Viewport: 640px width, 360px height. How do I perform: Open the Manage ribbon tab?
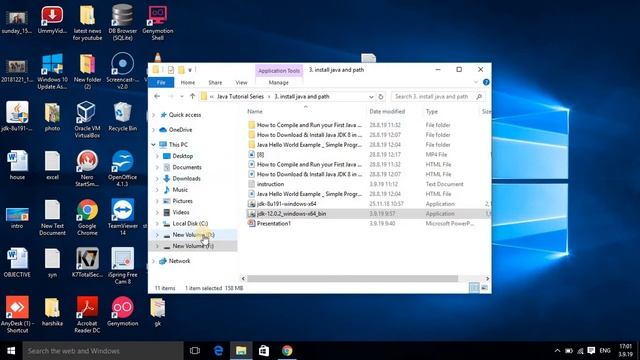279,82
